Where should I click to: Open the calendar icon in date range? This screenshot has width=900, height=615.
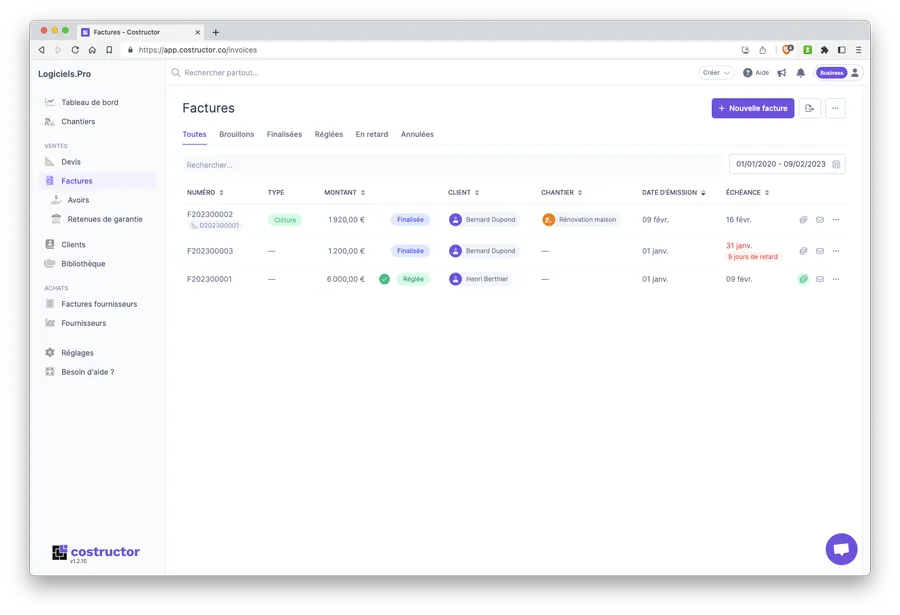click(836, 164)
